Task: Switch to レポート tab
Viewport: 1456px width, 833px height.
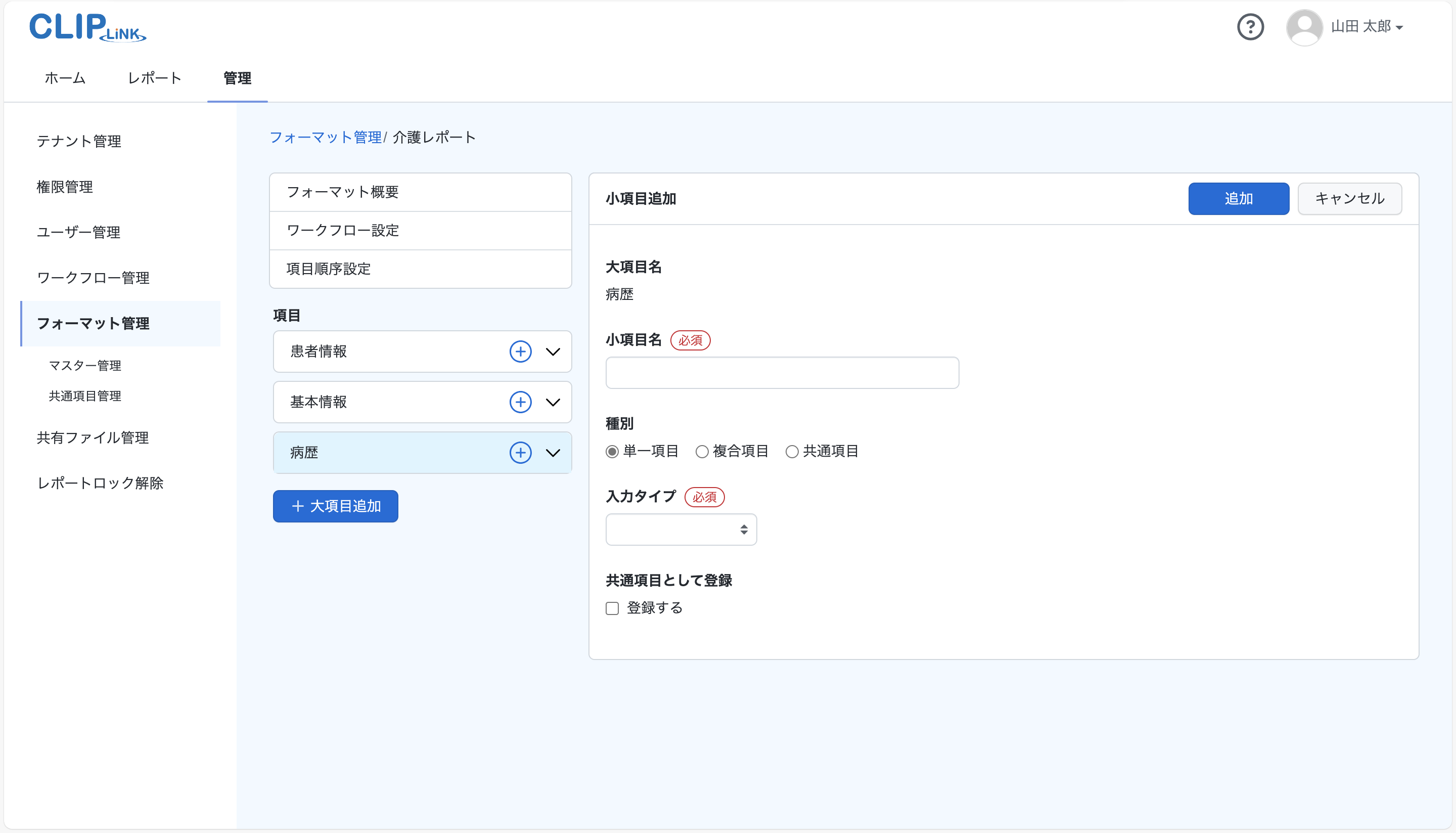Action: point(154,78)
